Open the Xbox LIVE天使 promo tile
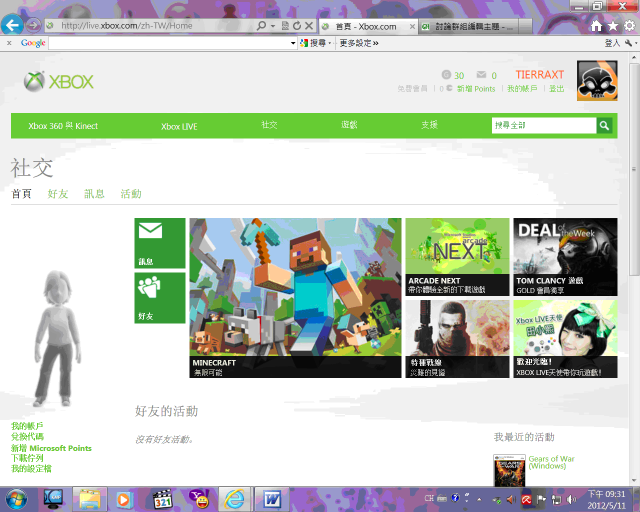This screenshot has width=640, height=512. [565, 339]
